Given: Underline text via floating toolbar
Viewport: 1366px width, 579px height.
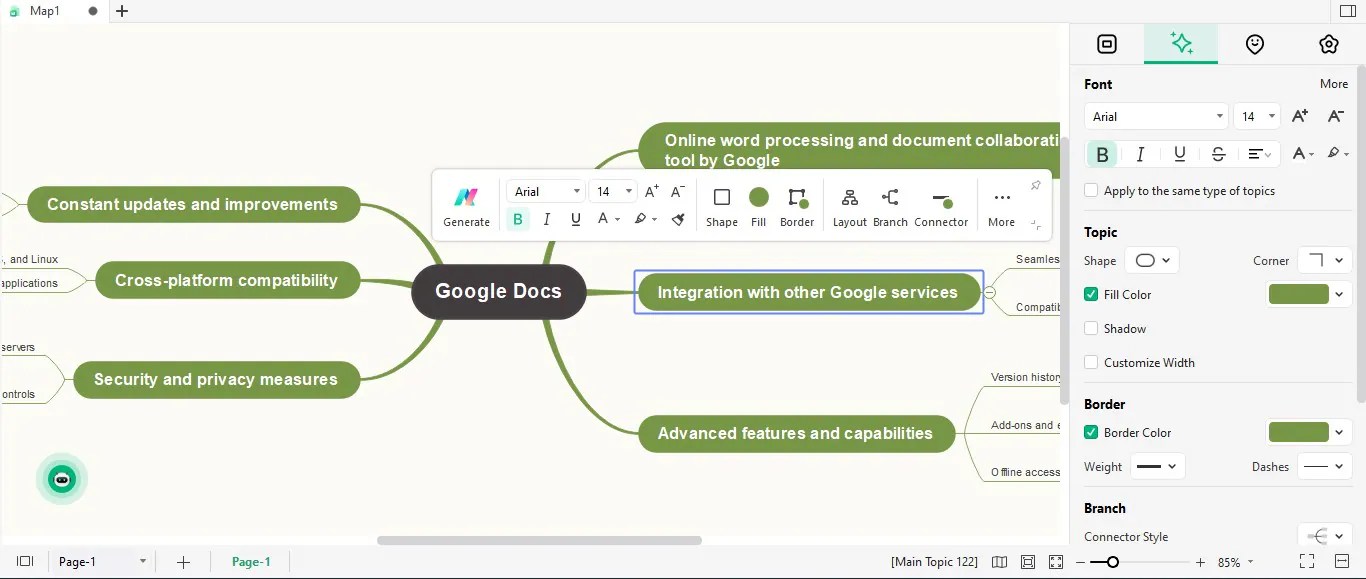Looking at the screenshot, I should pos(575,219).
